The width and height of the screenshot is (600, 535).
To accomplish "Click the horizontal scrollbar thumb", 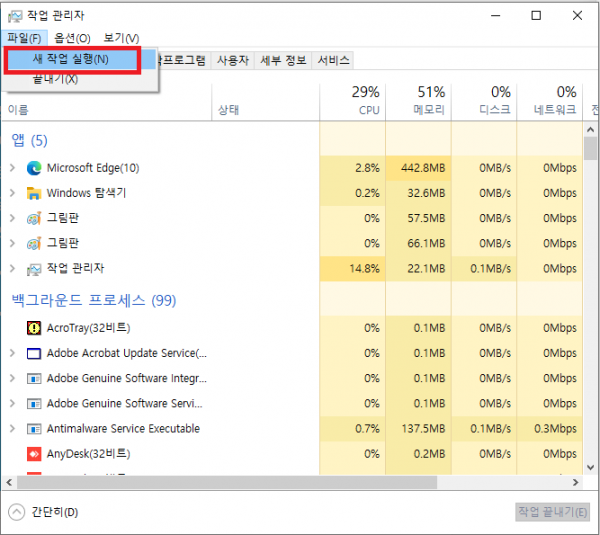I will click(x=227, y=483).
